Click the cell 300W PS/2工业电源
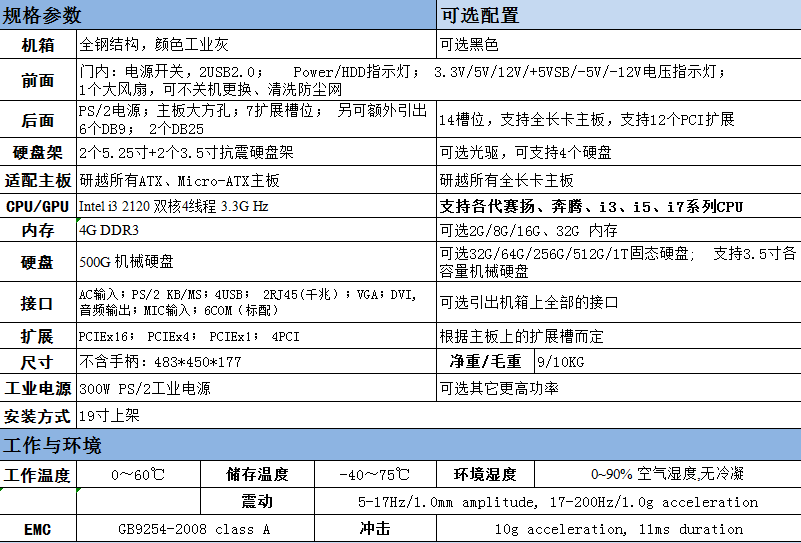801x543 pixels. [x=256, y=388]
